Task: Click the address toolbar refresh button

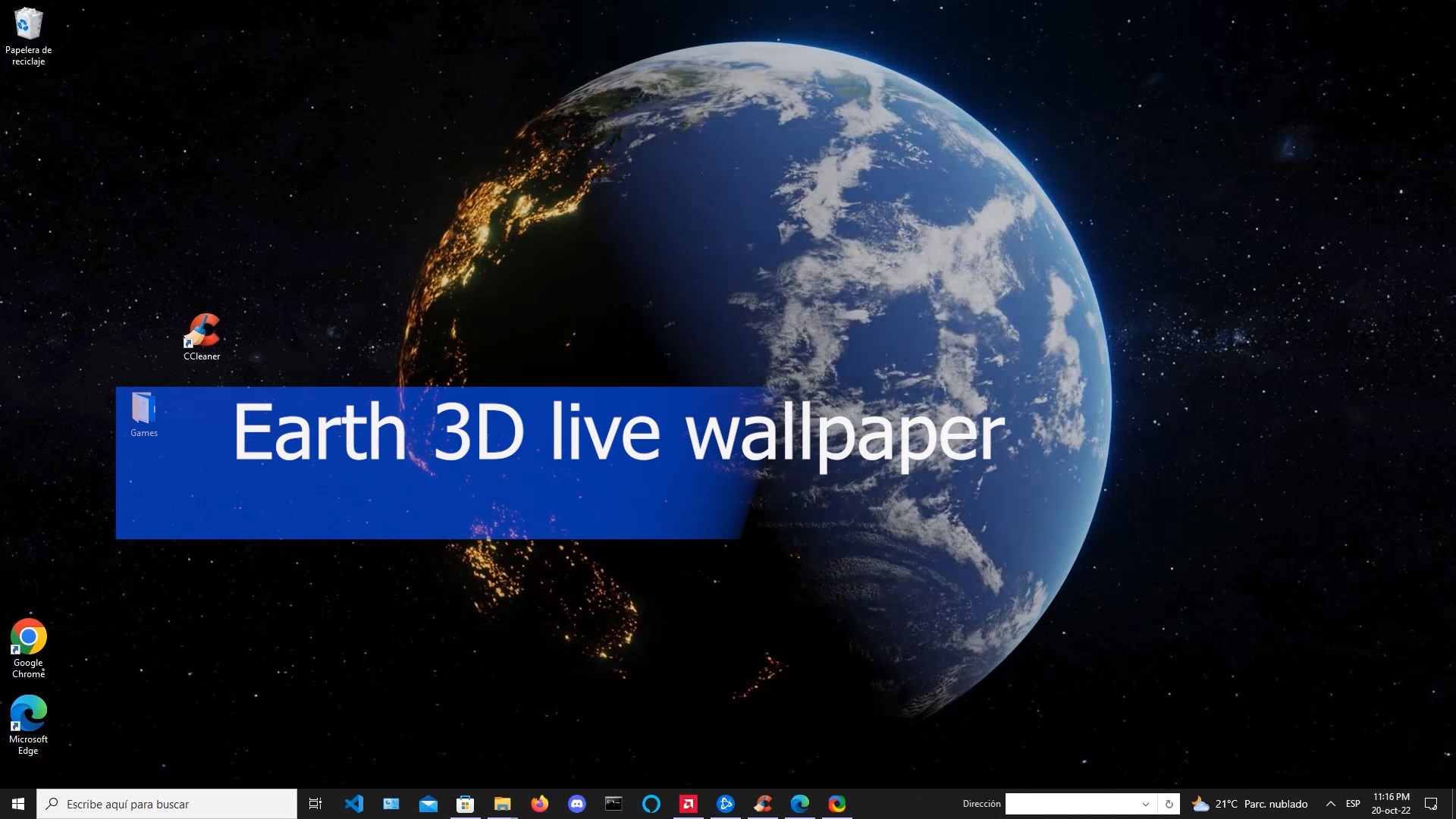Action: [1169, 804]
